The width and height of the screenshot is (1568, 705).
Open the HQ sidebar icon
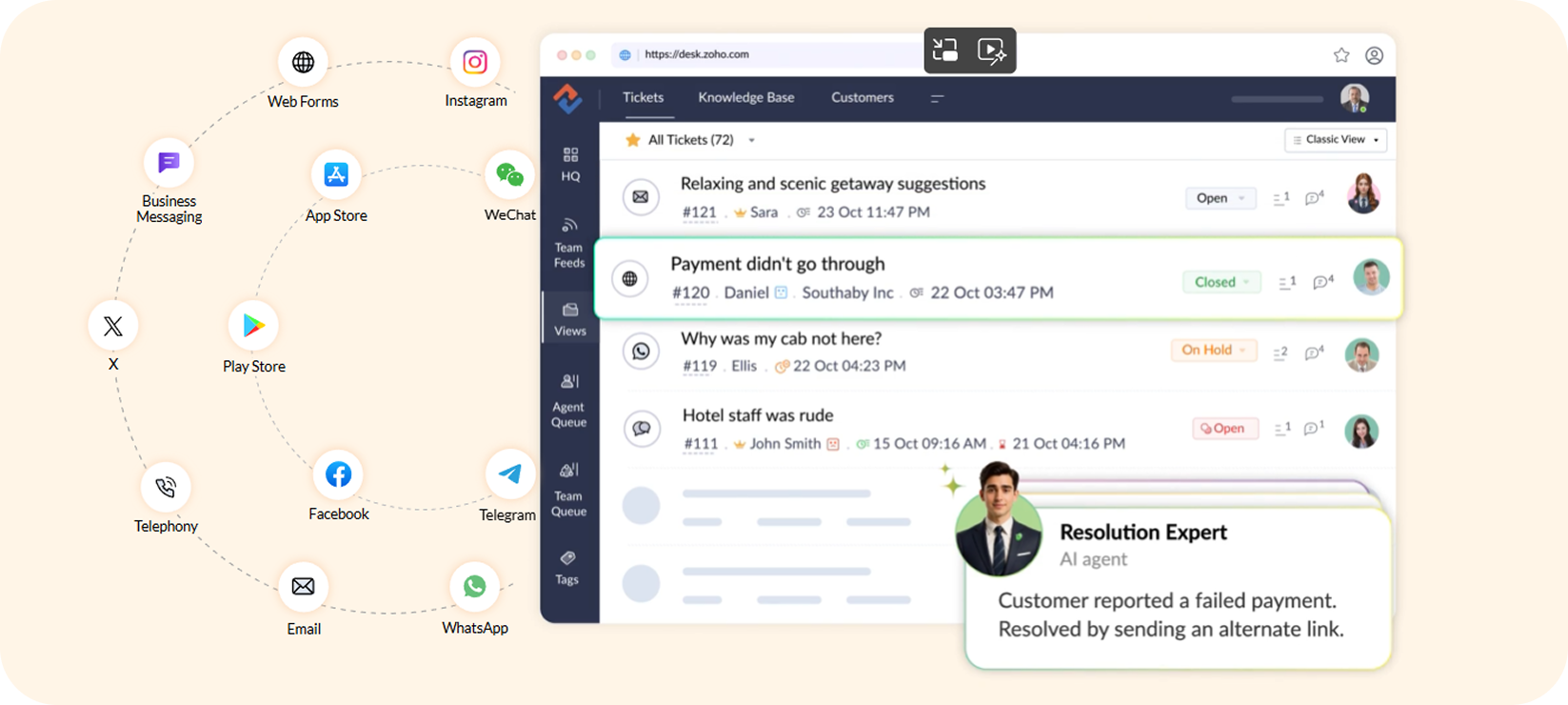(570, 164)
